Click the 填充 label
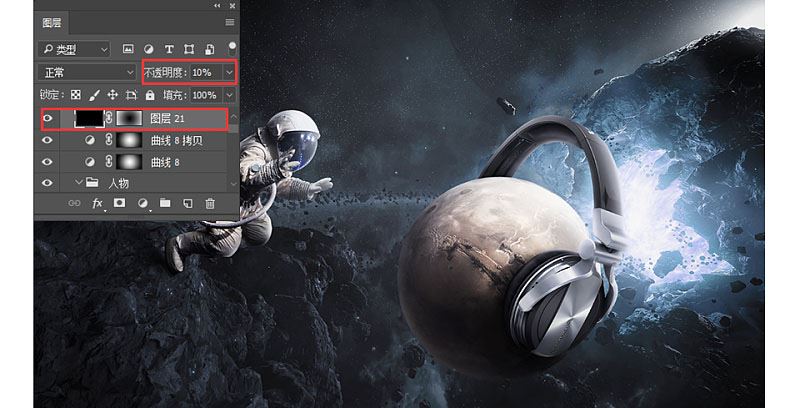This screenshot has width=800, height=408. (175, 95)
